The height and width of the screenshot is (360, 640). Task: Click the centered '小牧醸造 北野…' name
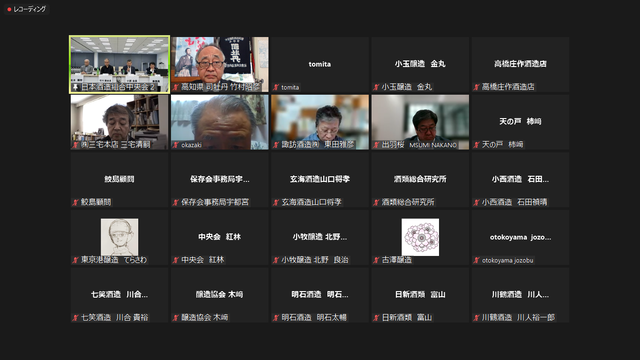[320, 237]
